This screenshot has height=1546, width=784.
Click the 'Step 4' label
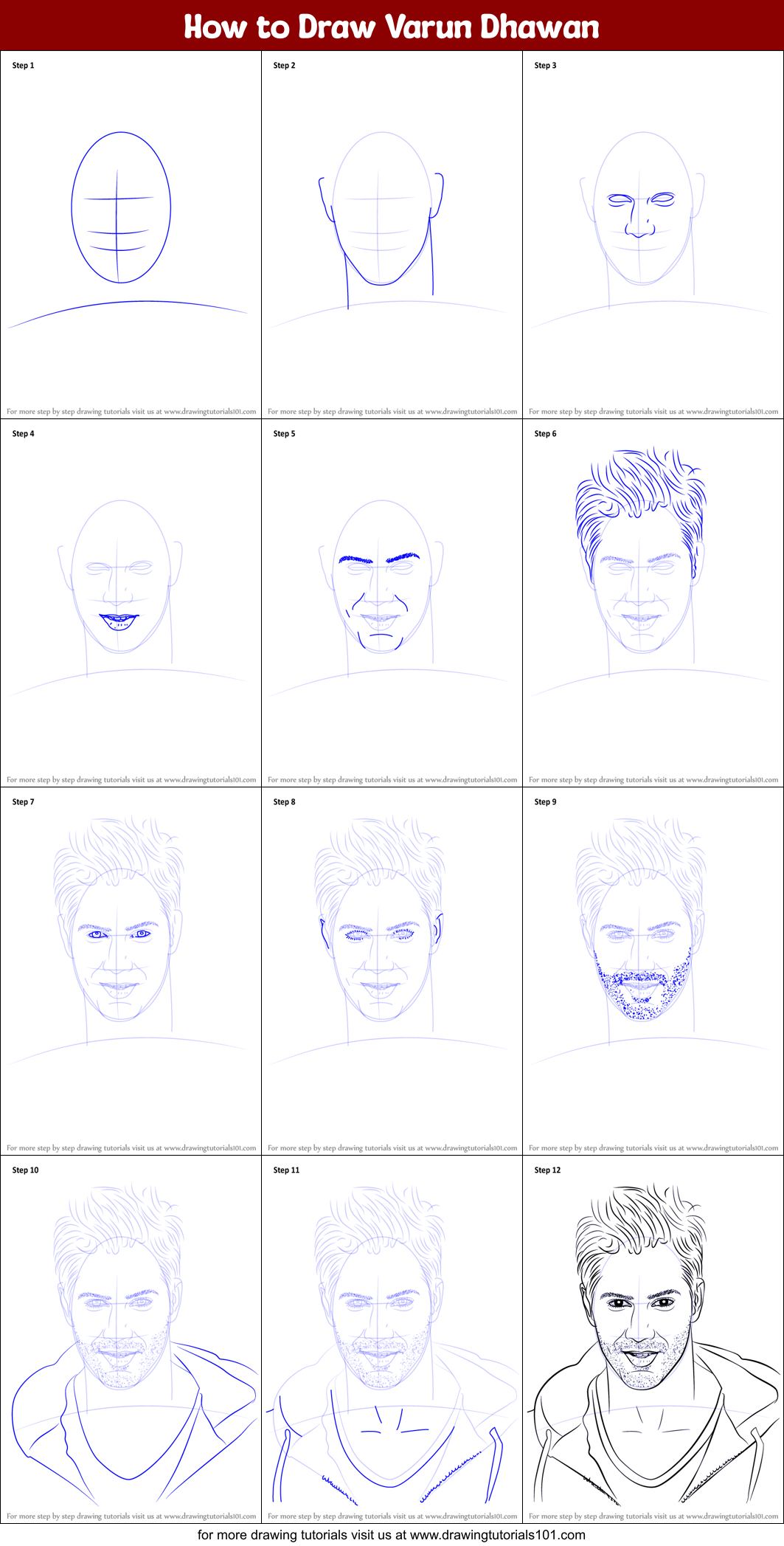(x=24, y=434)
